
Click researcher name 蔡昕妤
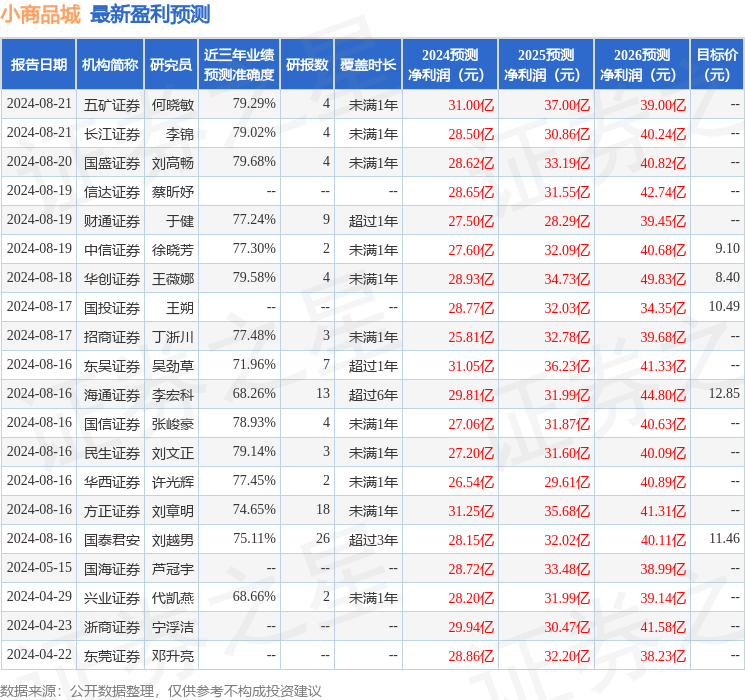point(172,192)
